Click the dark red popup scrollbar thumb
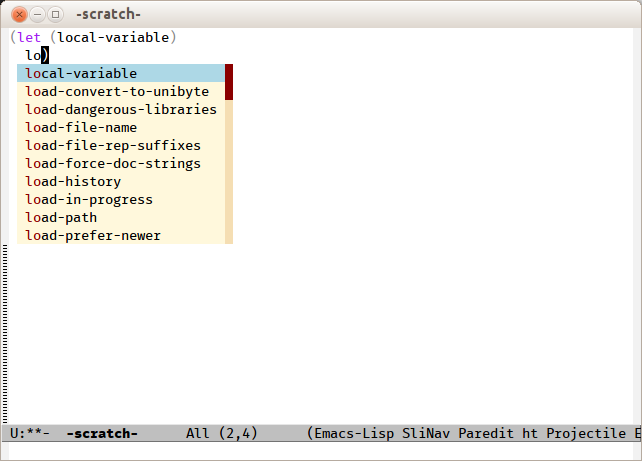642x461 pixels. tap(229, 82)
